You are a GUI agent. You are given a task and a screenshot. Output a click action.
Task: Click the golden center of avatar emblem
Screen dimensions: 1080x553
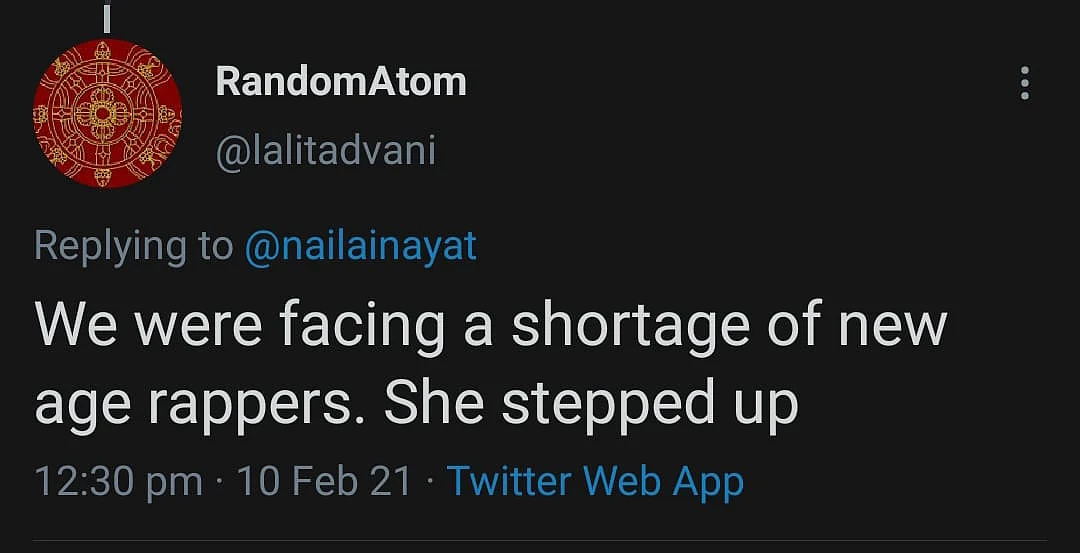click(102, 113)
